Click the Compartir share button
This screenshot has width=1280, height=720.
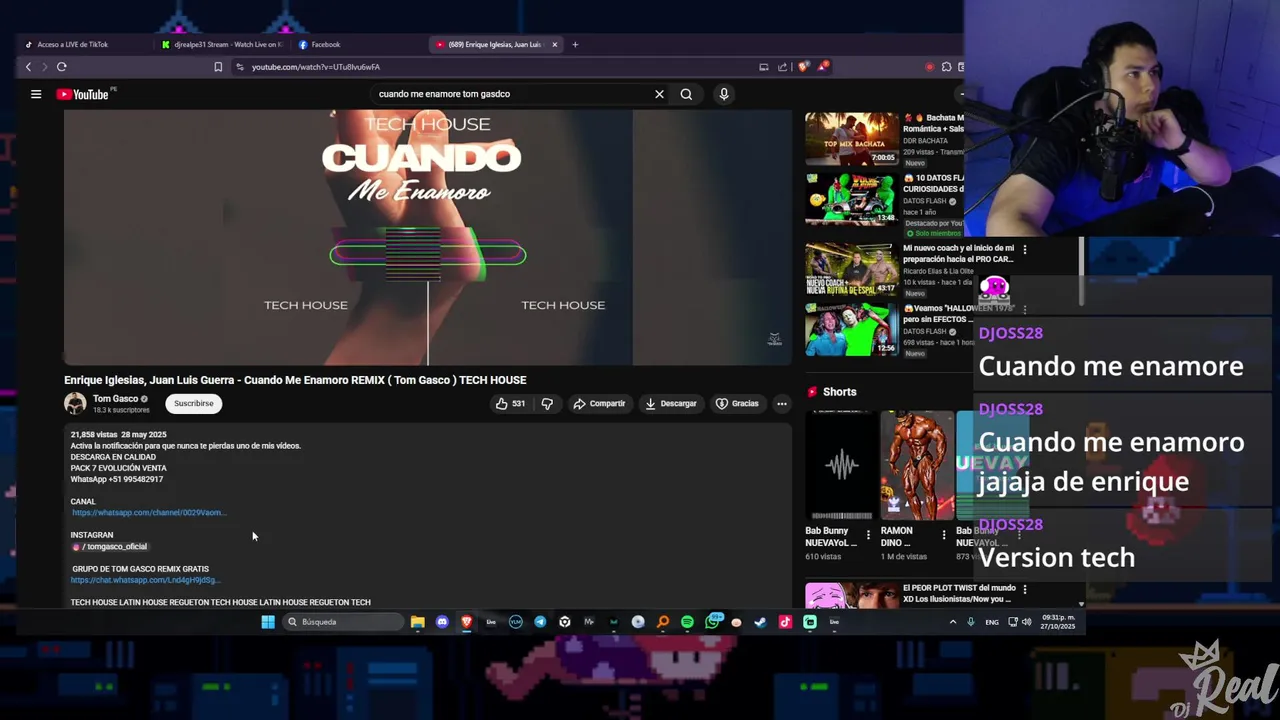click(x=599, y=403)
